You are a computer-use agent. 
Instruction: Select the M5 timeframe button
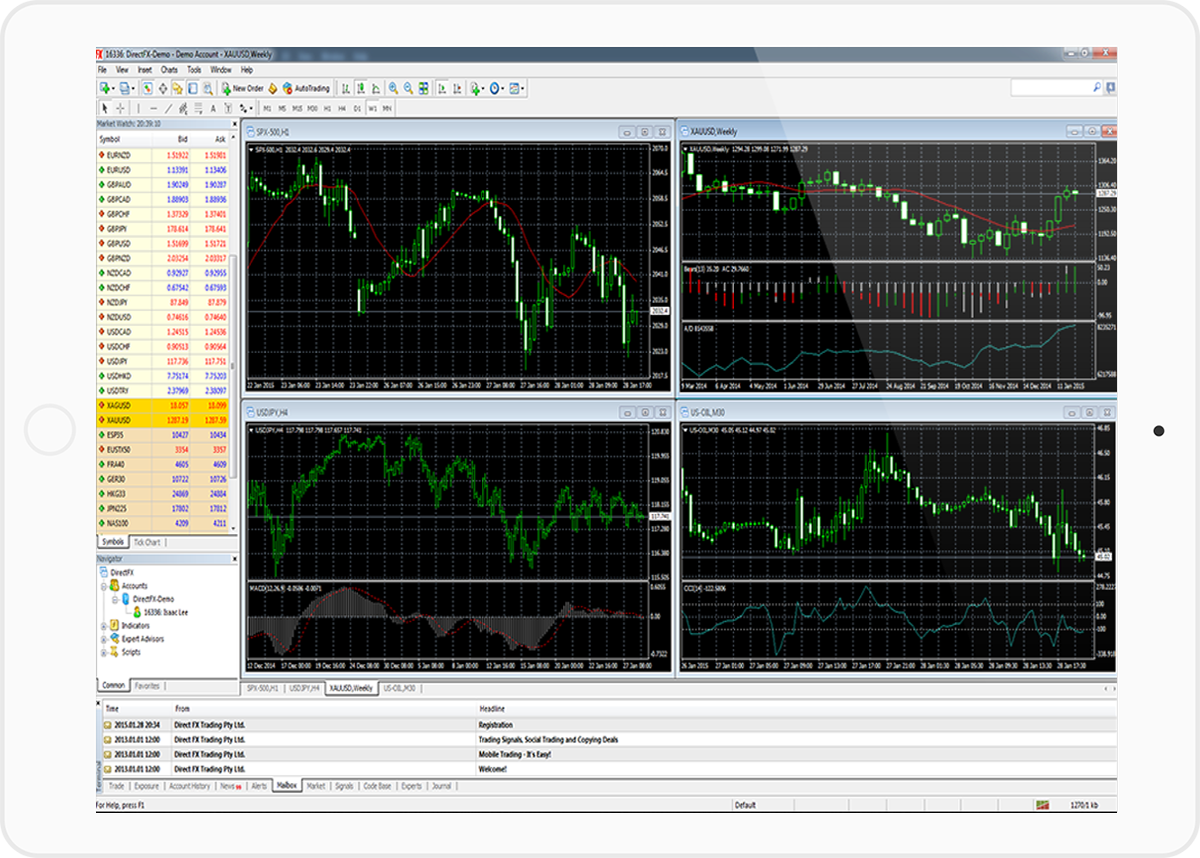[282, 108]
